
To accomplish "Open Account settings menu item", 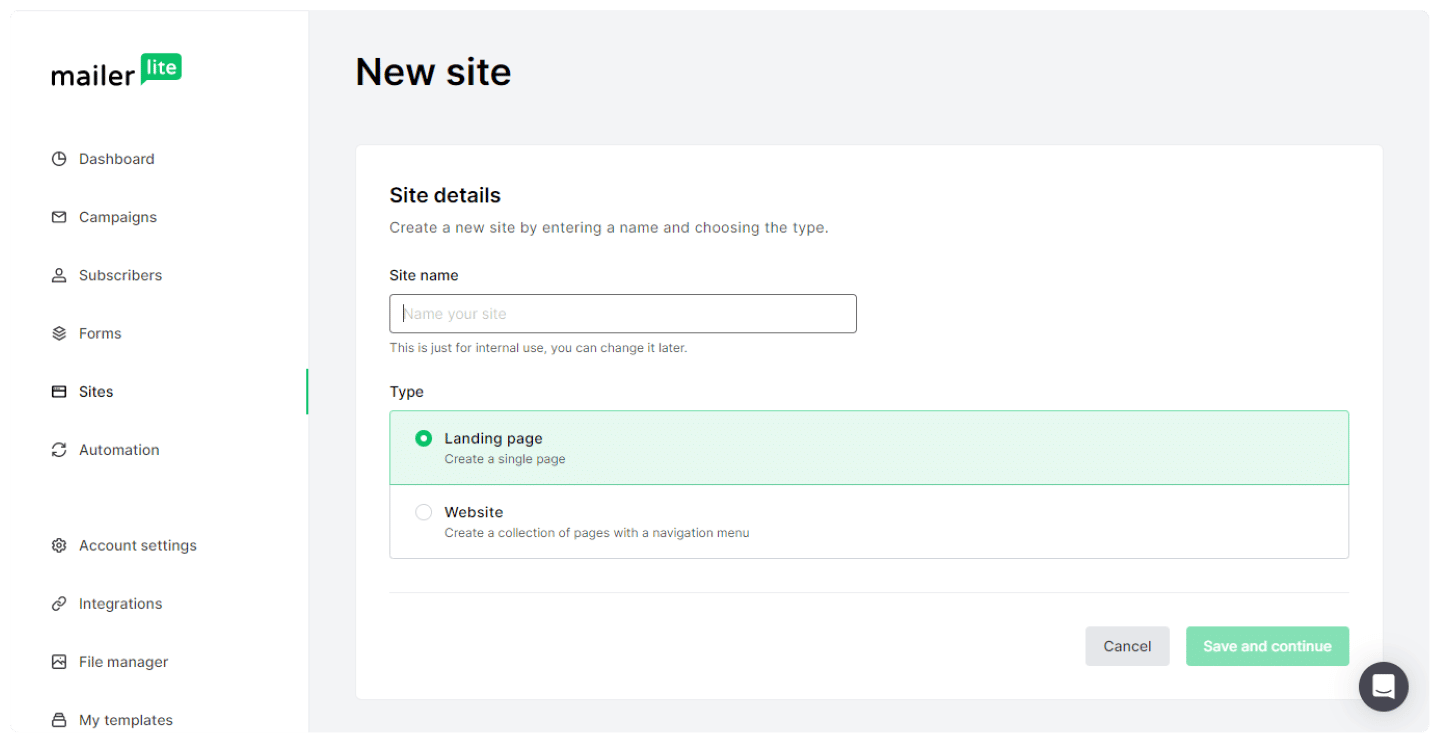I will 138,546.
